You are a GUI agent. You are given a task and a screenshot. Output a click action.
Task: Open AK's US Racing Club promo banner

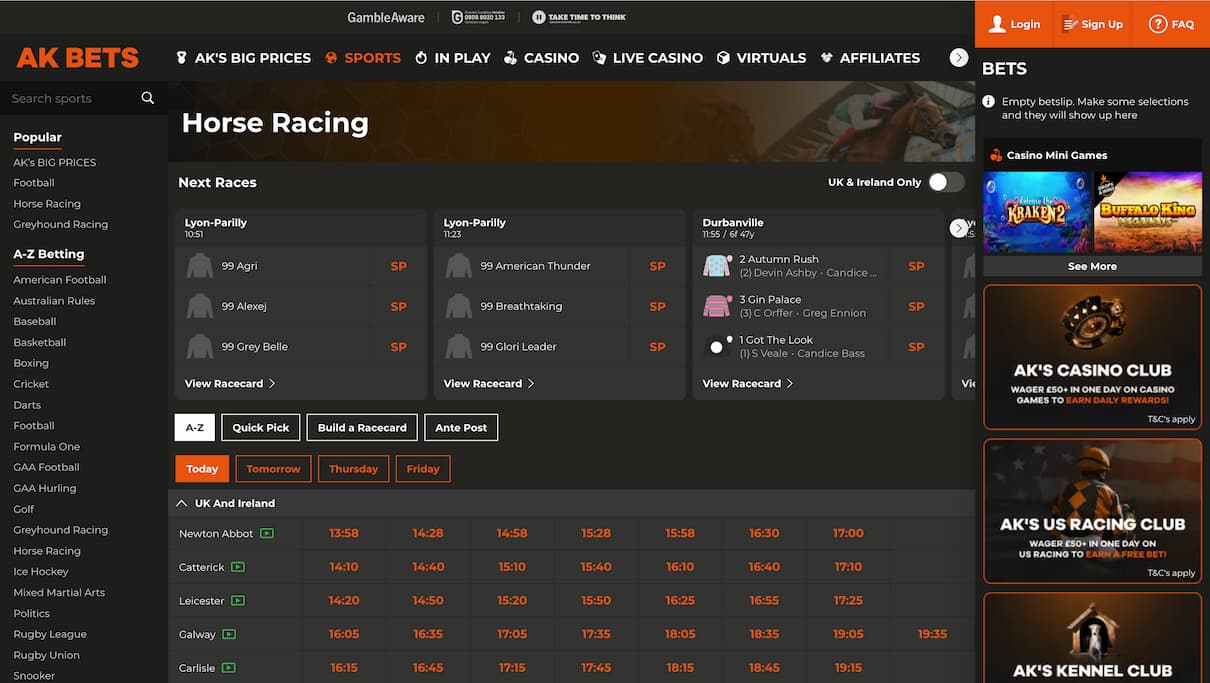(x=1092, y=511)
